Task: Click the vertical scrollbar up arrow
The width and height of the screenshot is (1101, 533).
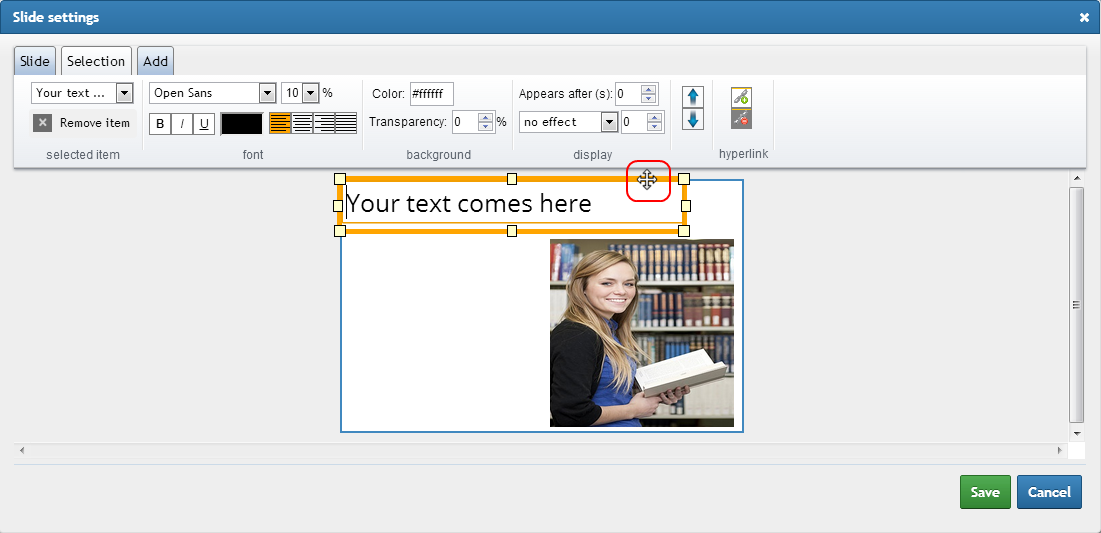Action: pos(1076,179)
